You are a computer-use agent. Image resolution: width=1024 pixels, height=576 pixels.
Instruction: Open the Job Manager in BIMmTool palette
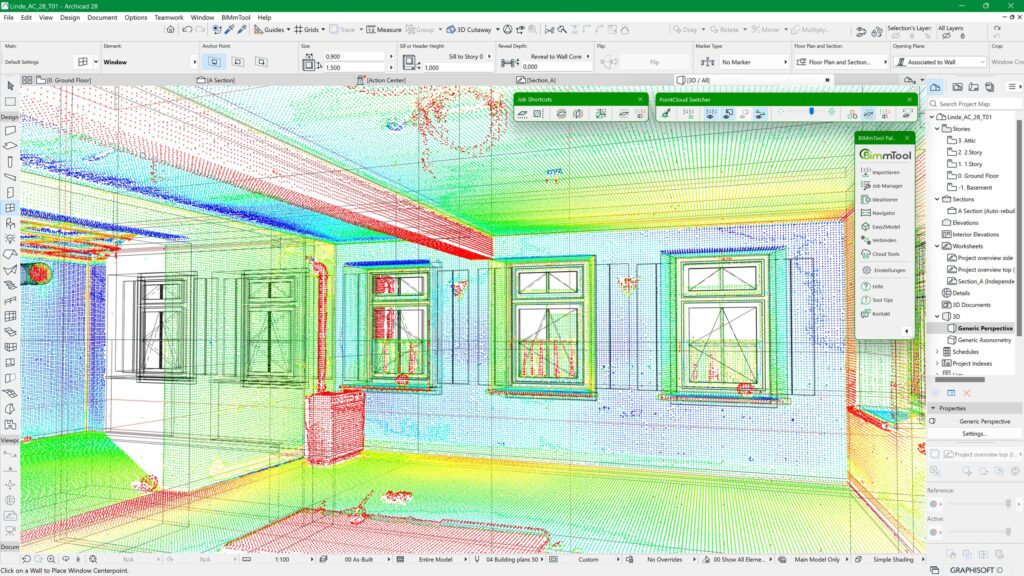coord(884,187)
